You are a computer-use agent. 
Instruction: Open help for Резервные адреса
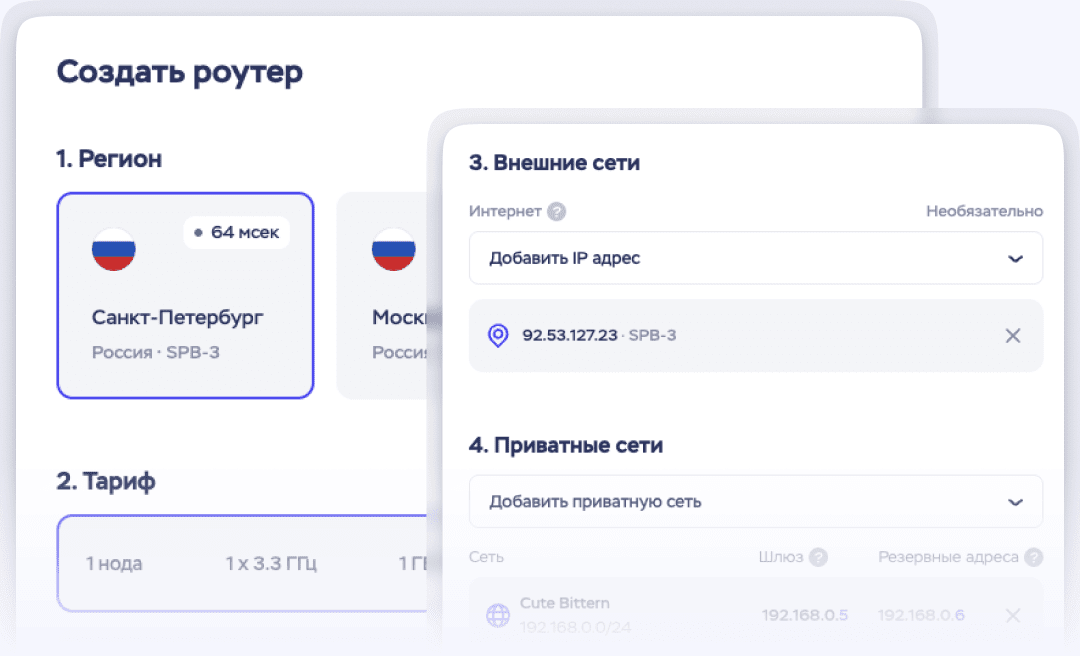1033,557
